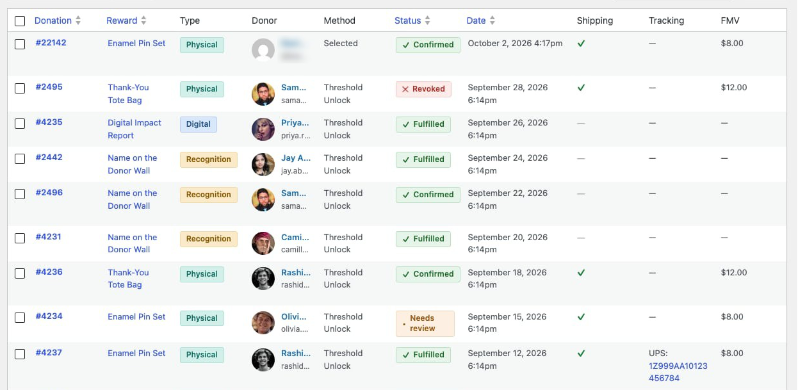
Task: Click the sort arrows beside Reward header
Action: [x=144, y=20]
